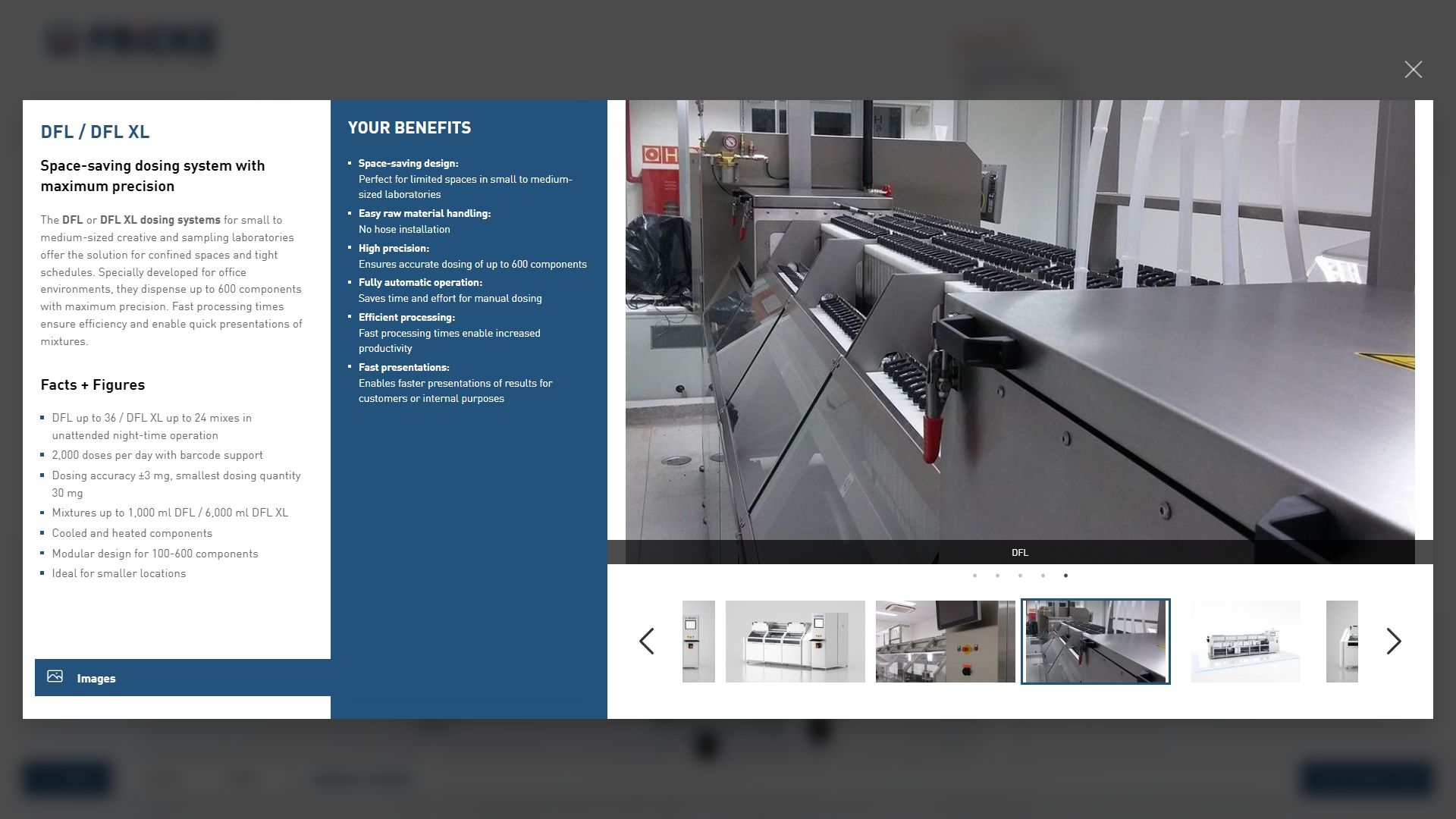The height and width of the screenshot is (819, 1456).
Task: Open the Images tab
Action: click(96, 679)
